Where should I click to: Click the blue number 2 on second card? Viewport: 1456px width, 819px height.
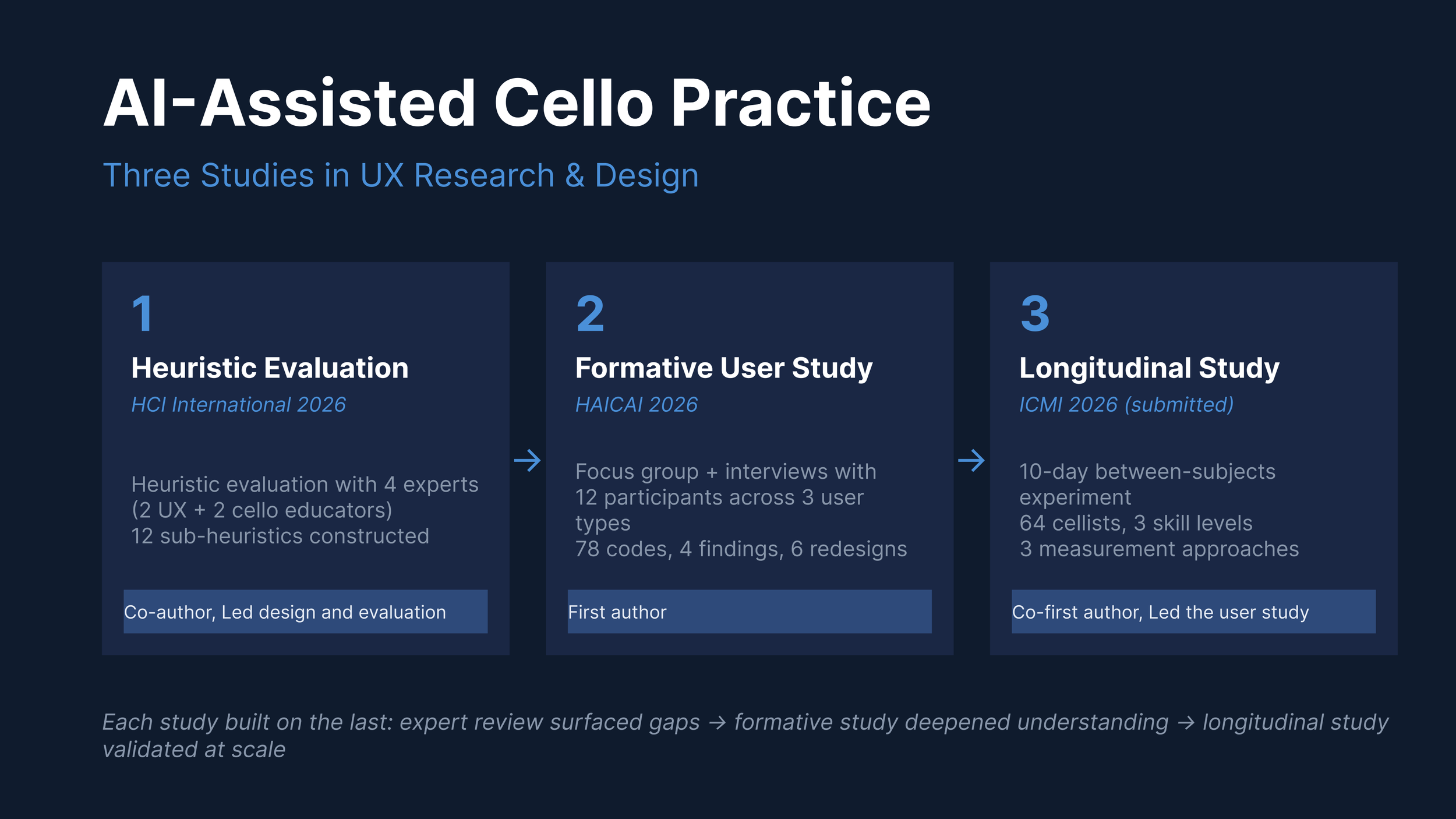point(590,314)
